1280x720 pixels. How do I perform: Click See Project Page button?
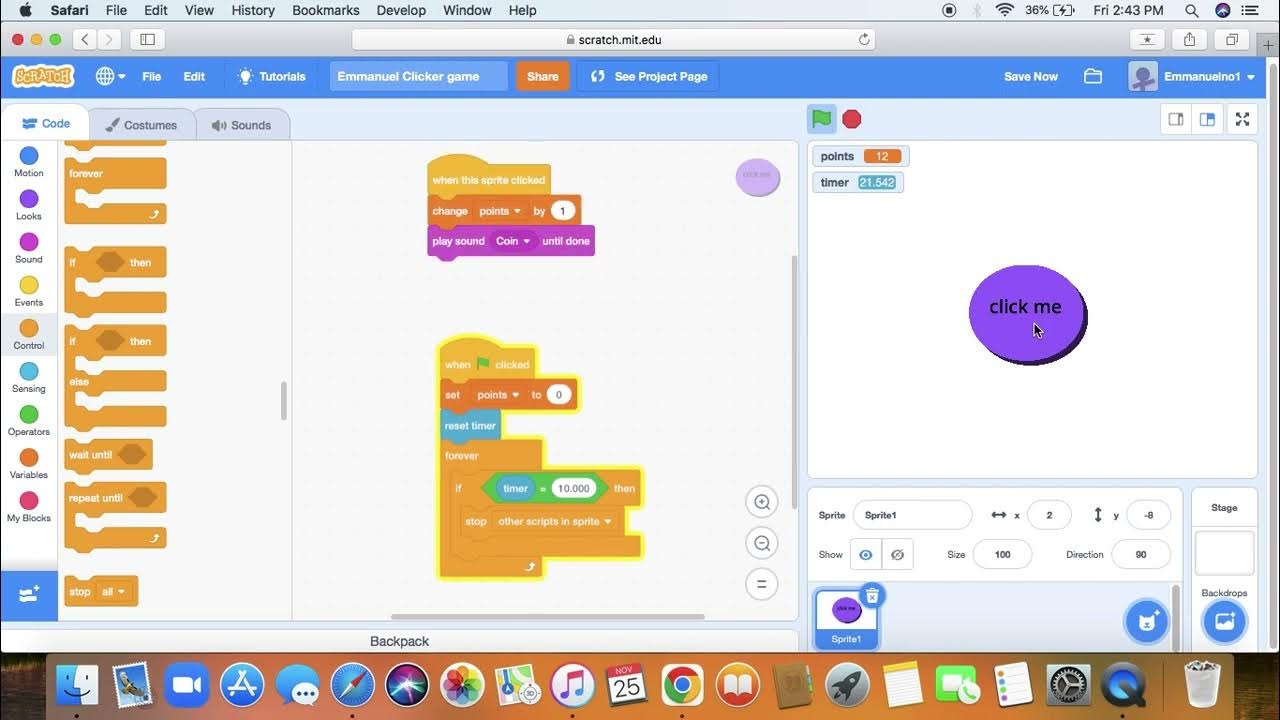[x=648, y=76]
